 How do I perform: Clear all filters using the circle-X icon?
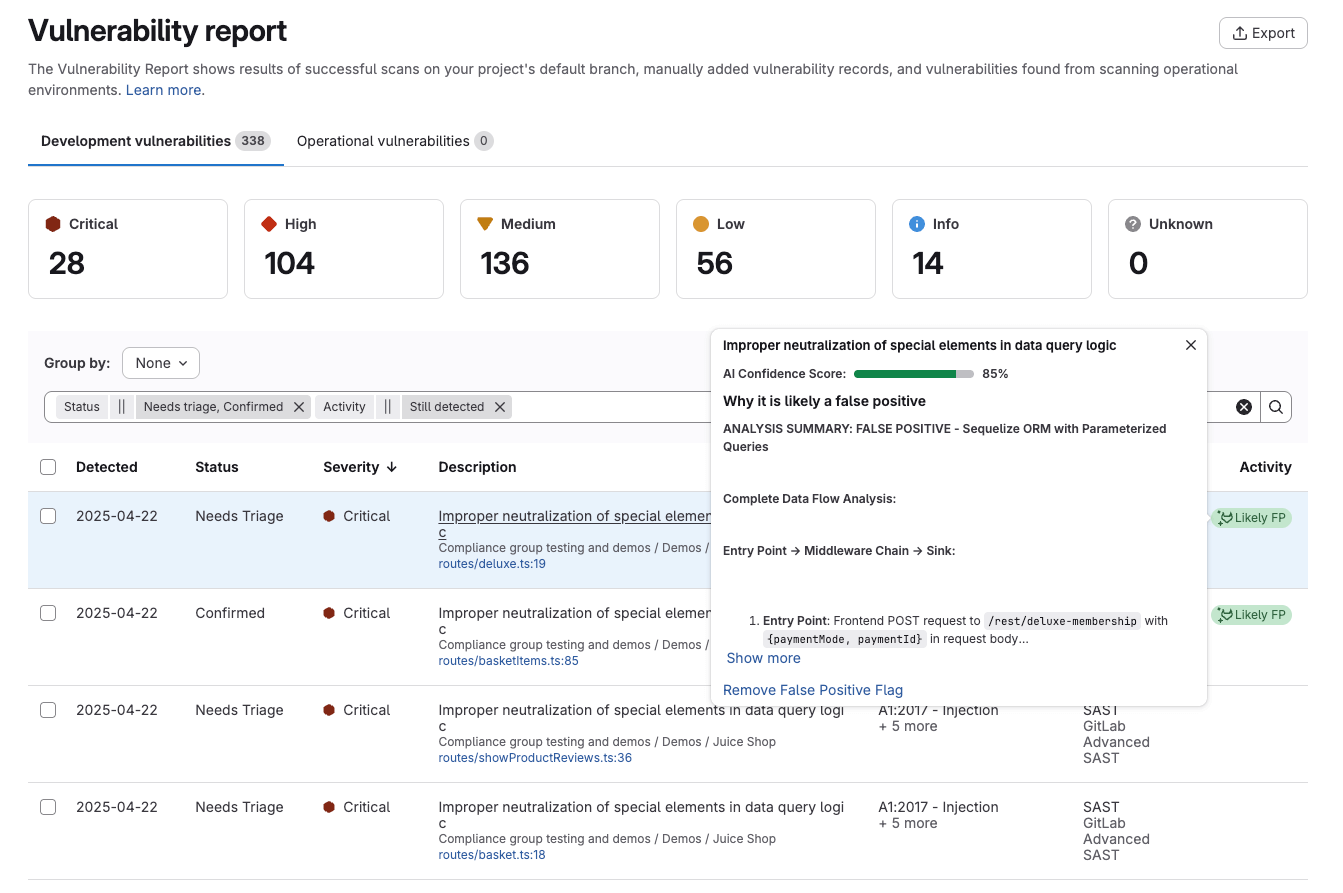coord(1244,407)
